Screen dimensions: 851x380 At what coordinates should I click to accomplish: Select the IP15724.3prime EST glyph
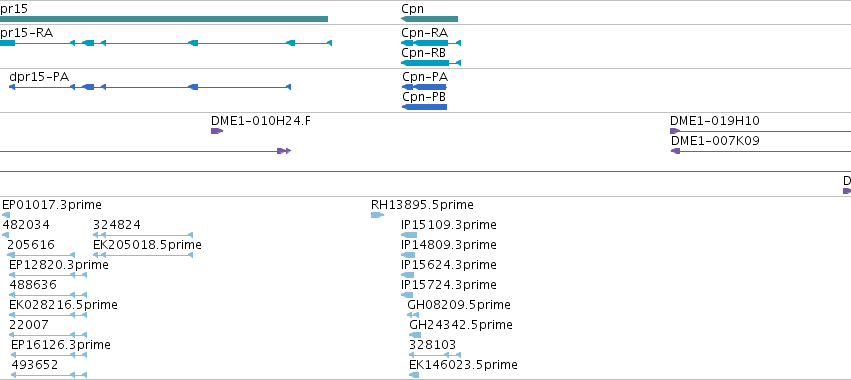(x=407, y=295)
